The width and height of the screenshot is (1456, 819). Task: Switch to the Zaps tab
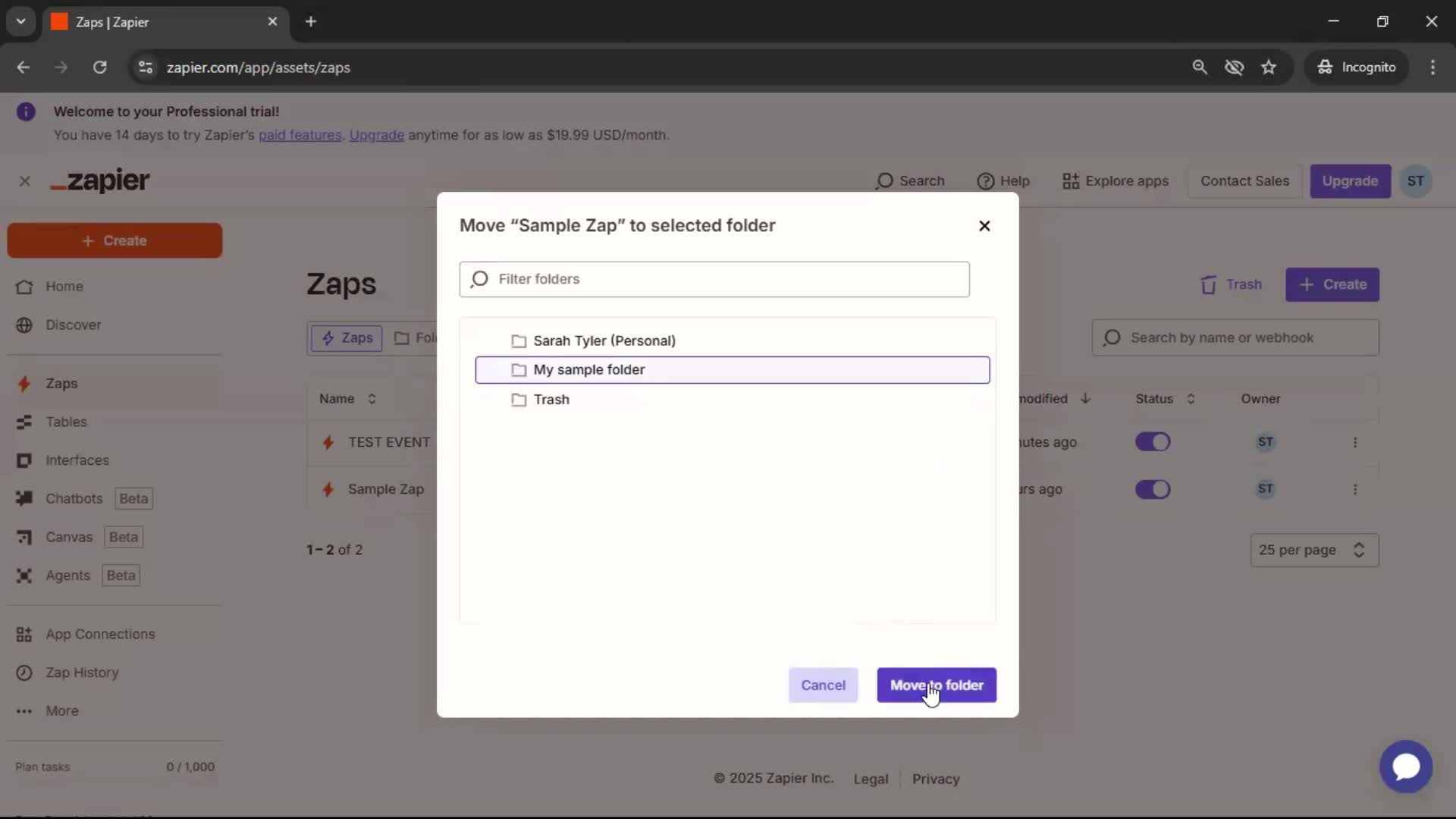[x=347, y=338]
